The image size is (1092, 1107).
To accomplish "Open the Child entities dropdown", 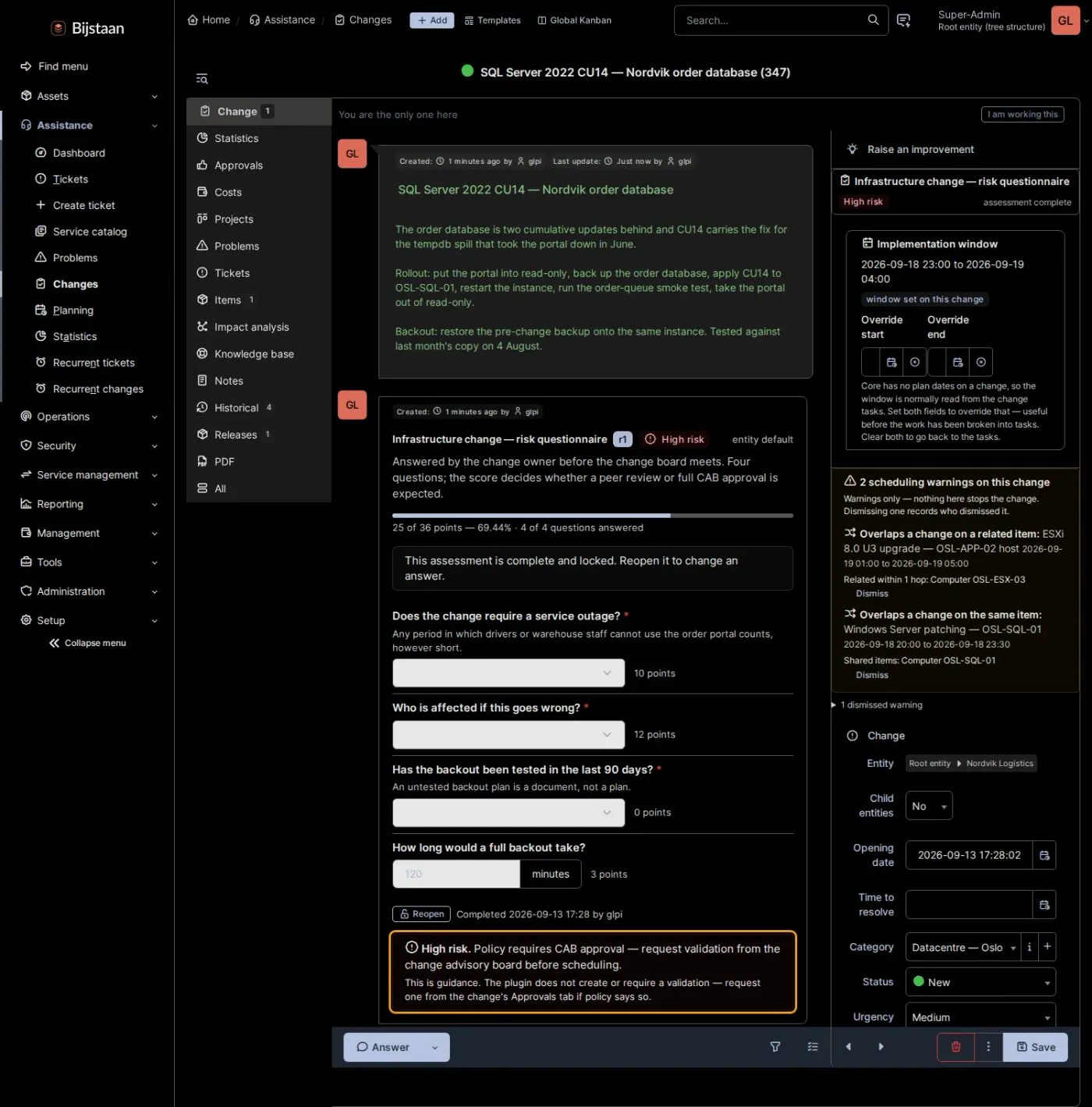I will [x=929, y=806].
